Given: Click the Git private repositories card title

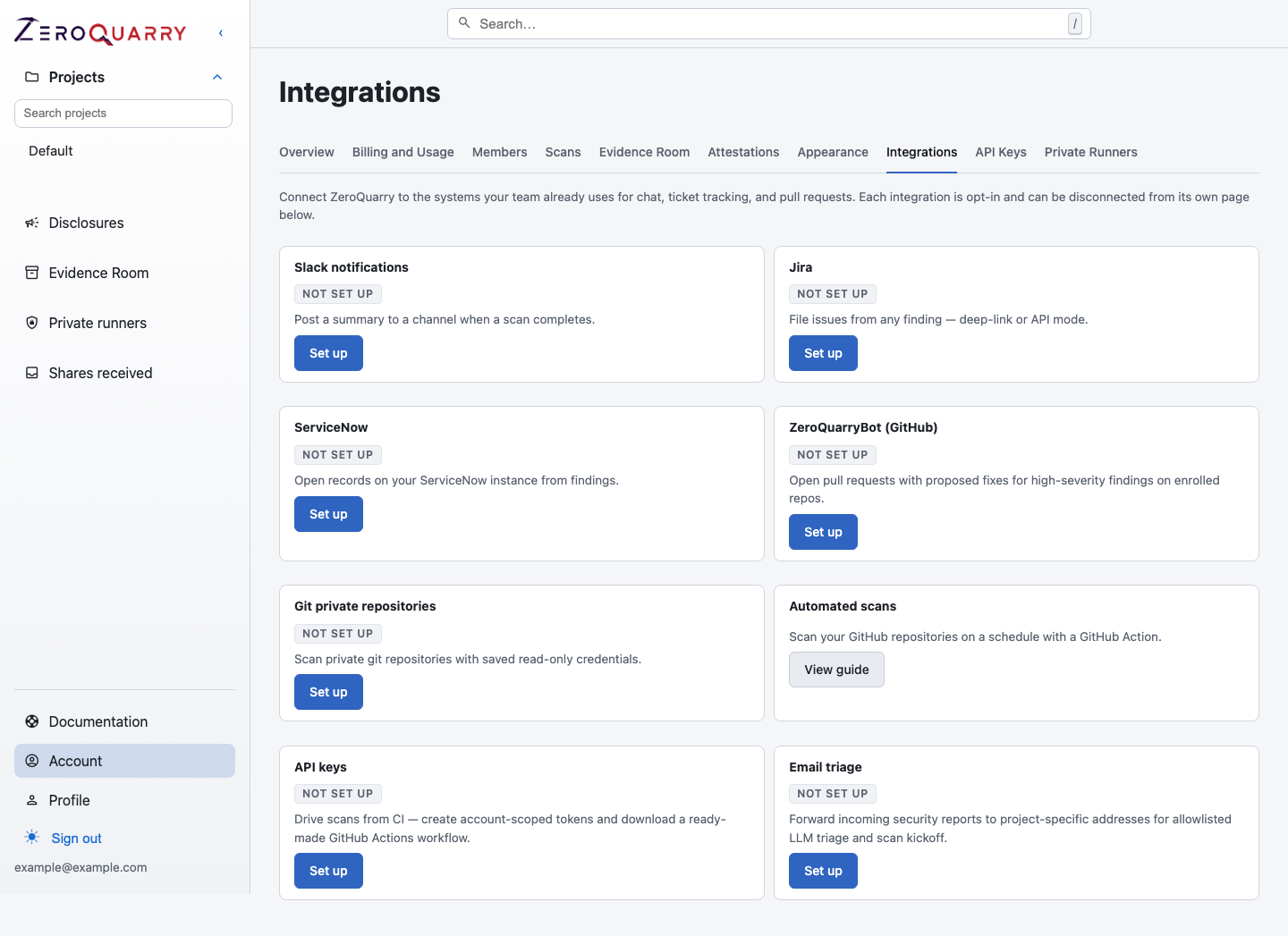Looking at the screenshot, I should [365, 606].
